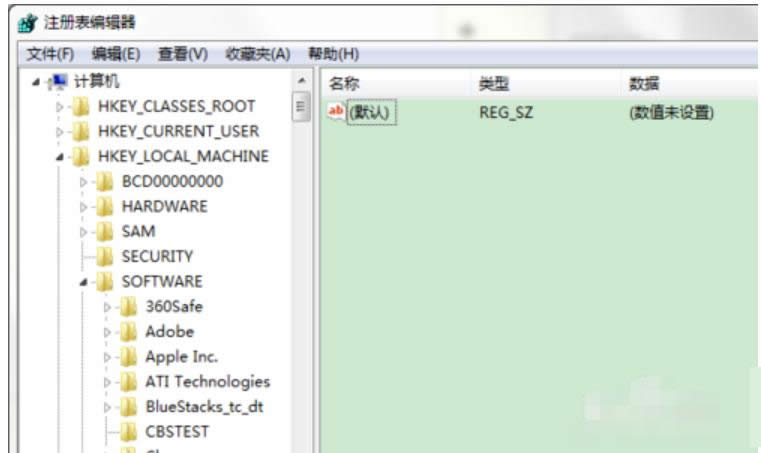Select the BlueStacks_tc_dt key label
Screen dimensions: 761x453
coord(204,407)
